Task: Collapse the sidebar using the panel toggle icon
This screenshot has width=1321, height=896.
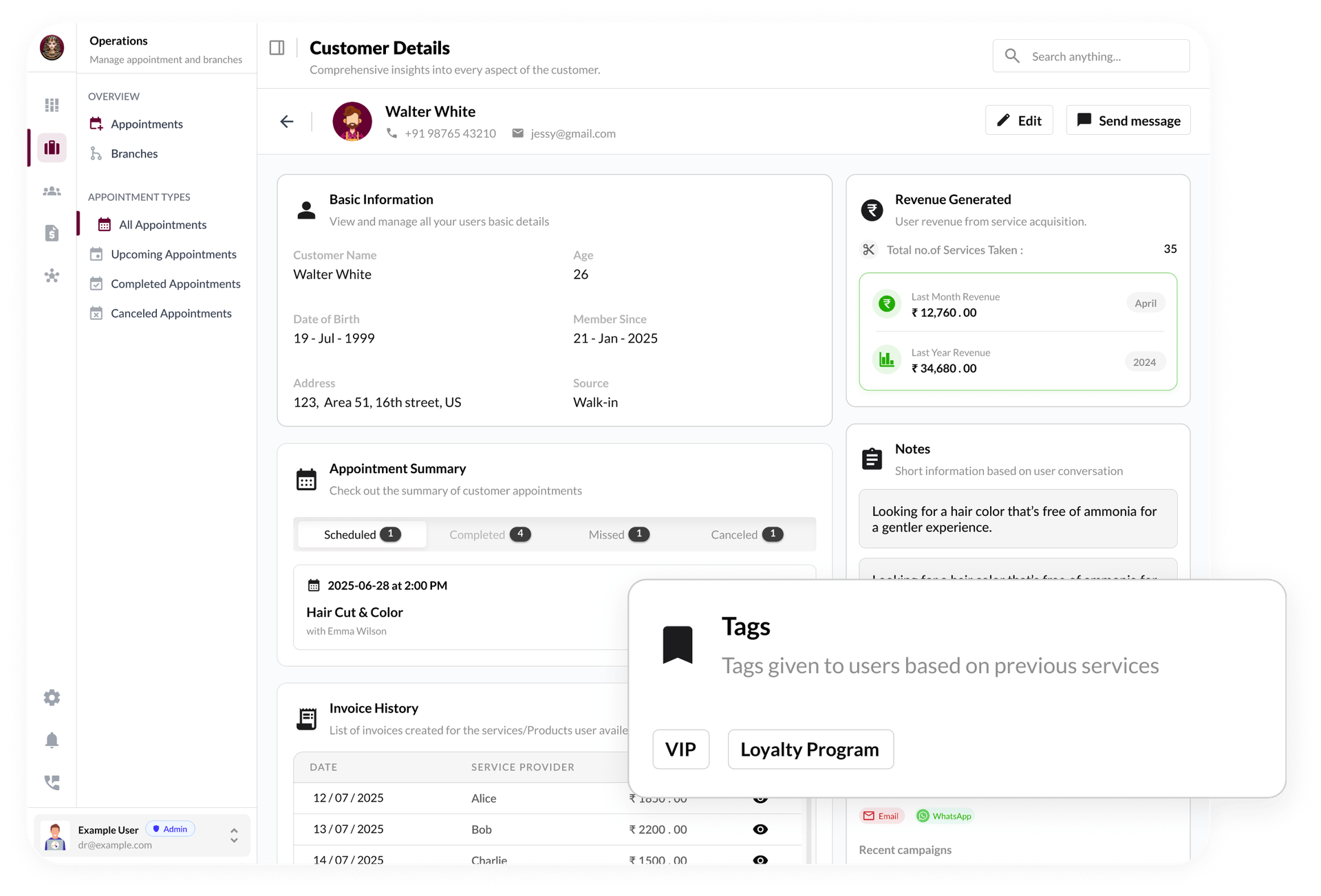Action: [x=277, y=47]
